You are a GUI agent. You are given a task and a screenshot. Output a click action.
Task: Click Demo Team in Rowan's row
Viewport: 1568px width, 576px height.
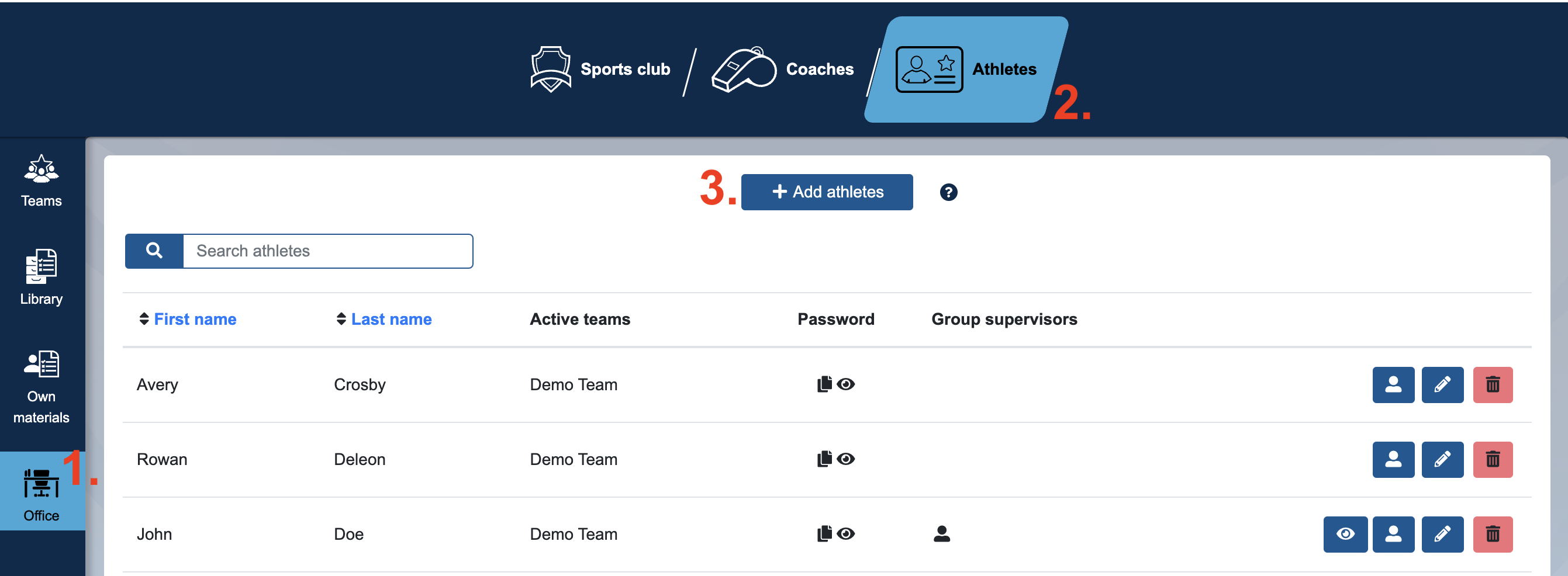click(x=574, y=460)
